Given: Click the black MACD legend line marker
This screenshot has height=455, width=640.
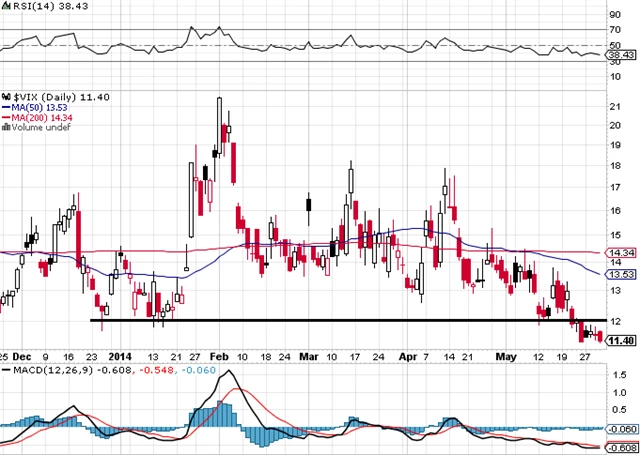Looking at the screenshot, I should coord(6,371).
